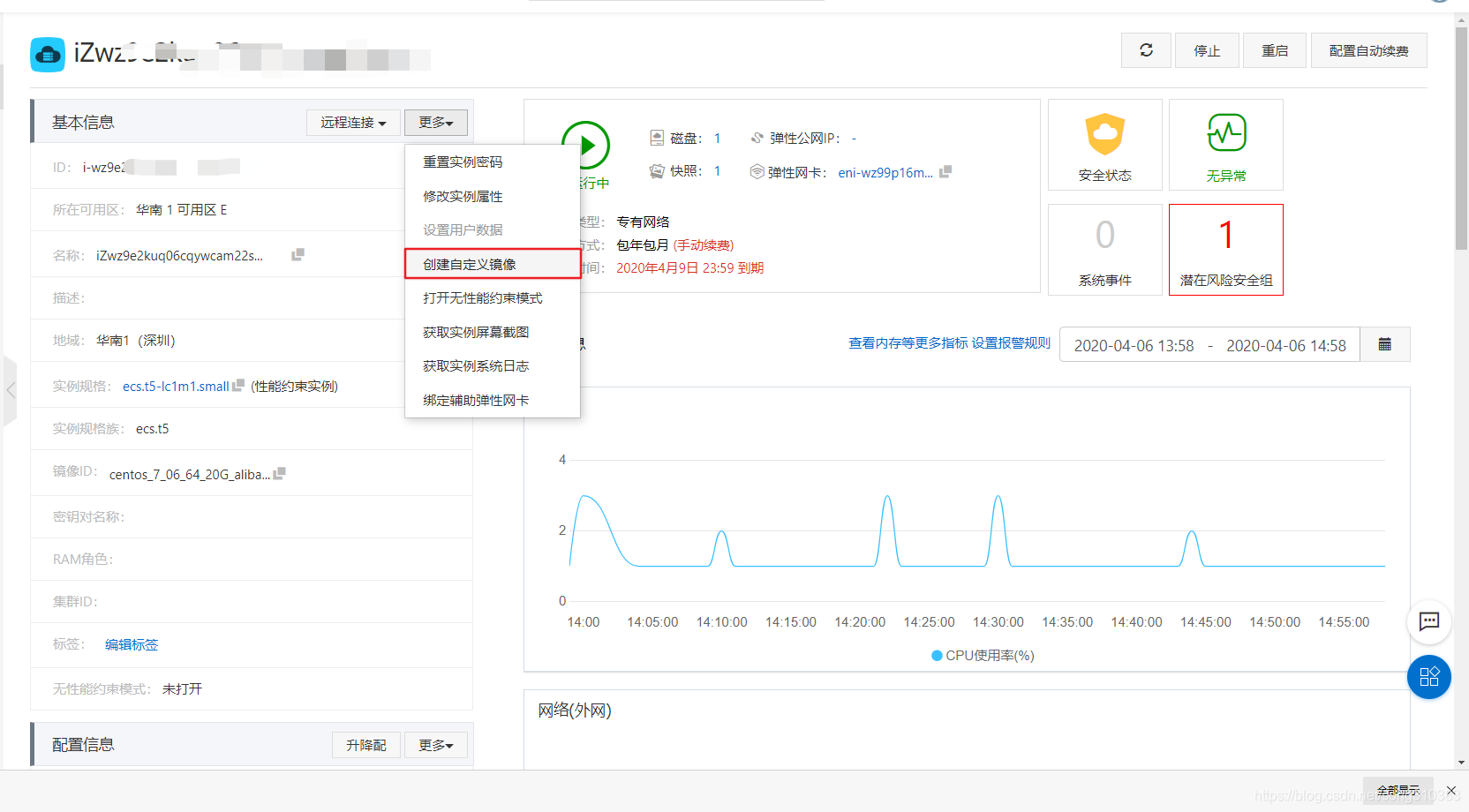Refresh the instance detail page
The height and width of the screenshot is (812, 1469).
[x=1145, y=50]
